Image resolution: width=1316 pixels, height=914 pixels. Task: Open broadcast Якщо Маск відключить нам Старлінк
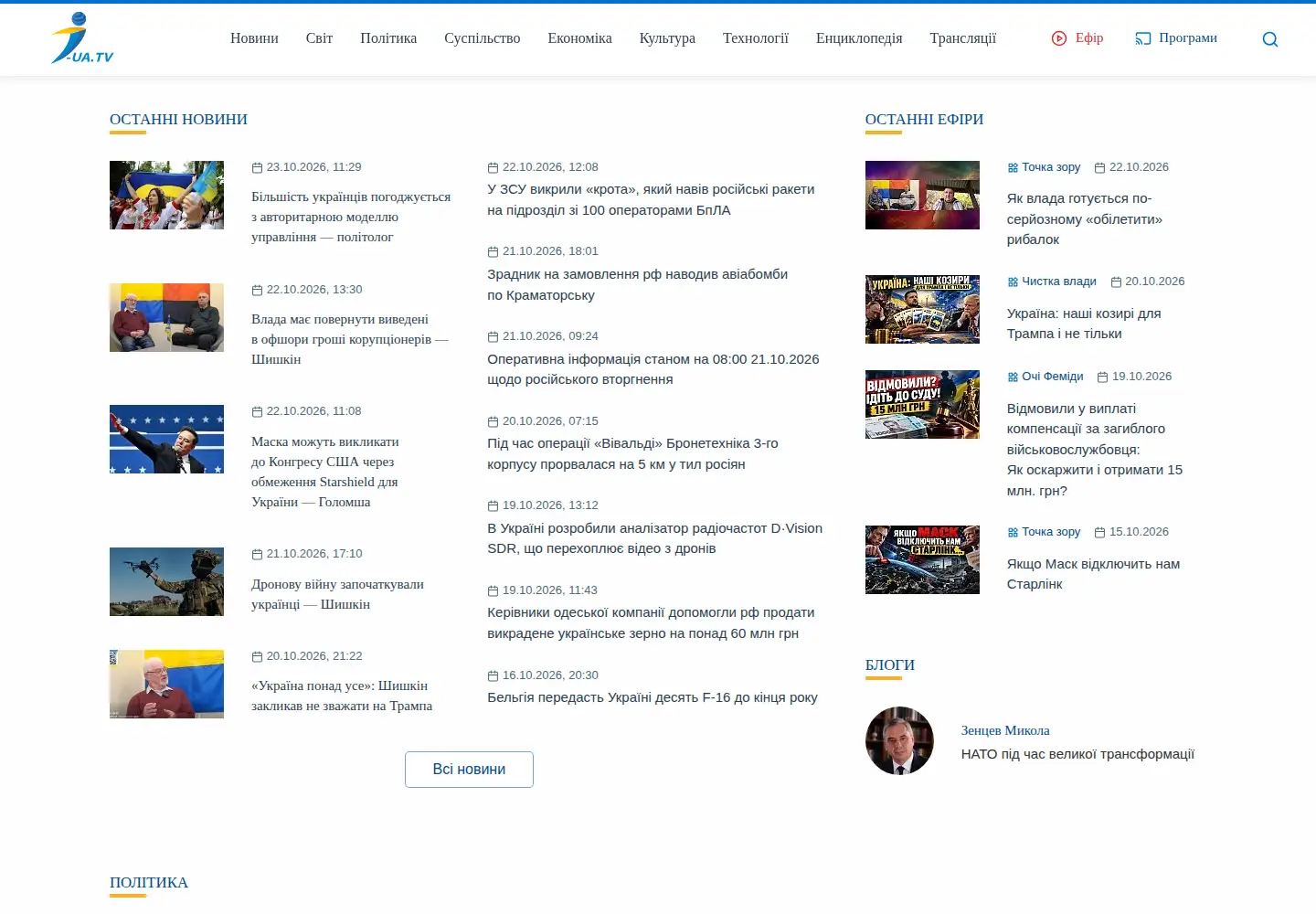tap(1093, 574)
